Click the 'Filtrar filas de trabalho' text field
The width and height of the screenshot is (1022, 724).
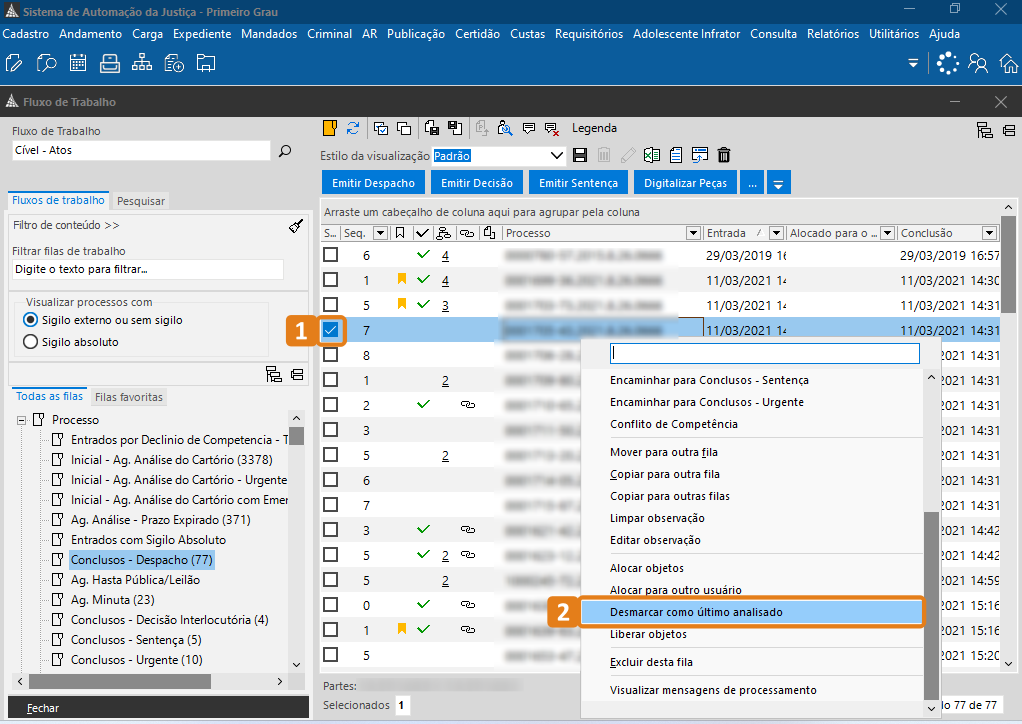148,269
